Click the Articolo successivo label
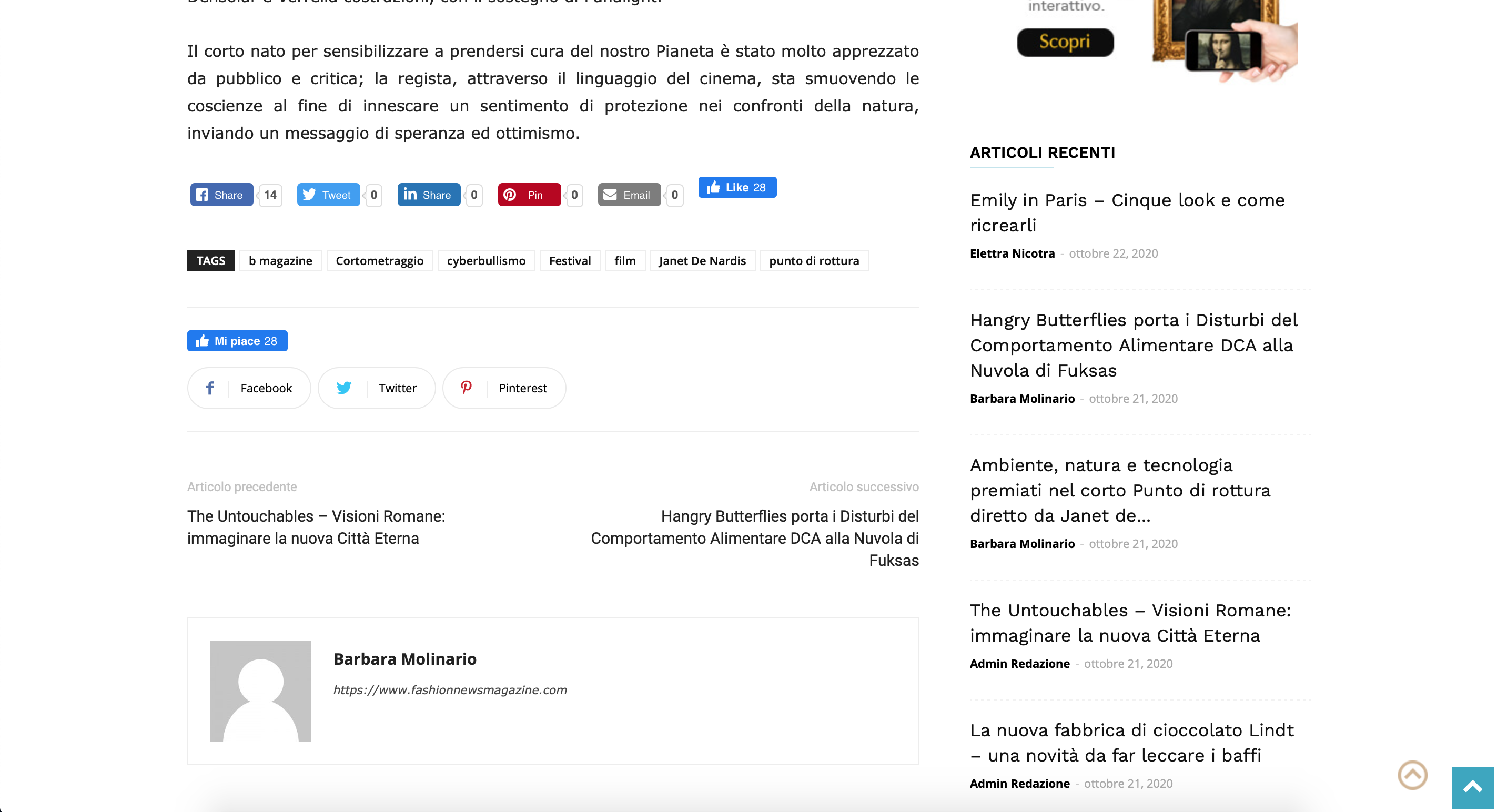The height and width of the screenshot is (812, 1497). pyautogui.click(x=864, y=487)
